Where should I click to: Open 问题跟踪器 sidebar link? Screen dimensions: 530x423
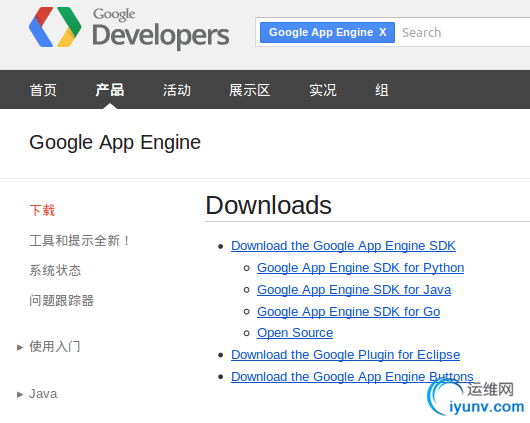[x=62, y=300]
